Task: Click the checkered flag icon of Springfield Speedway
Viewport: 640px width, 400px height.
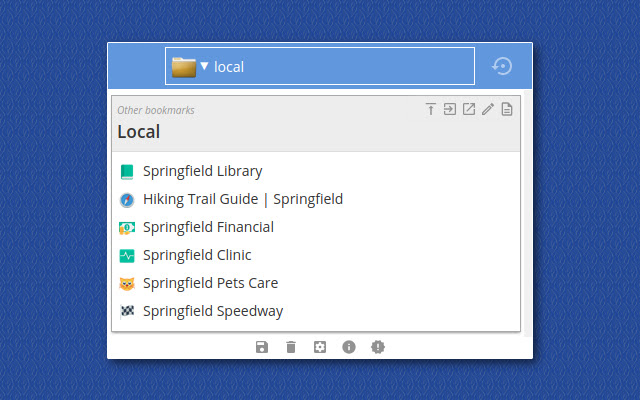Action: (127, 312)
